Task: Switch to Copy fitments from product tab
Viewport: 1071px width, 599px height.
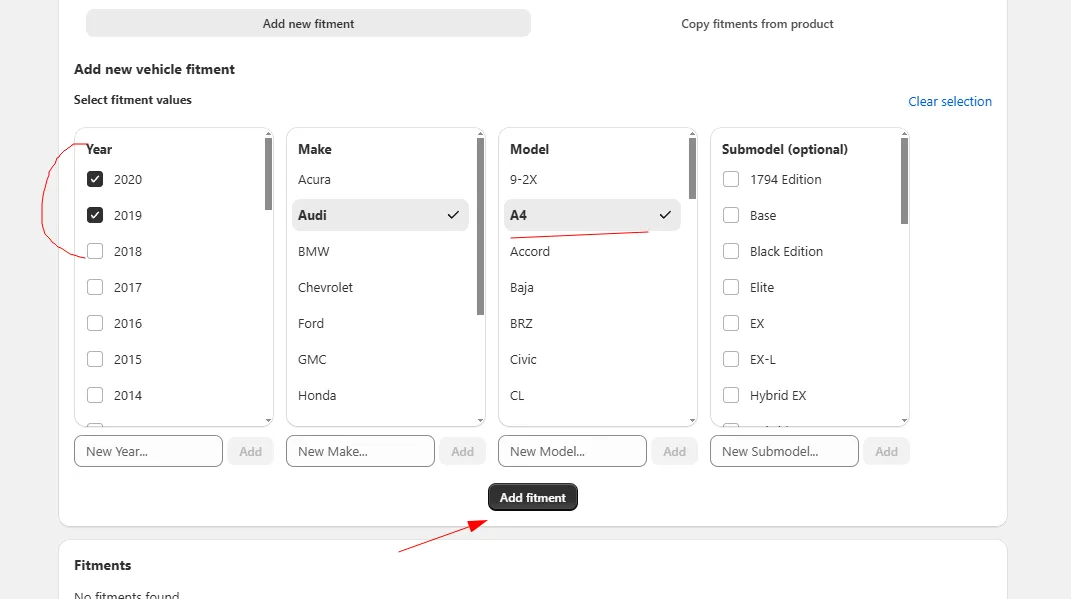Action: point(757,24)
